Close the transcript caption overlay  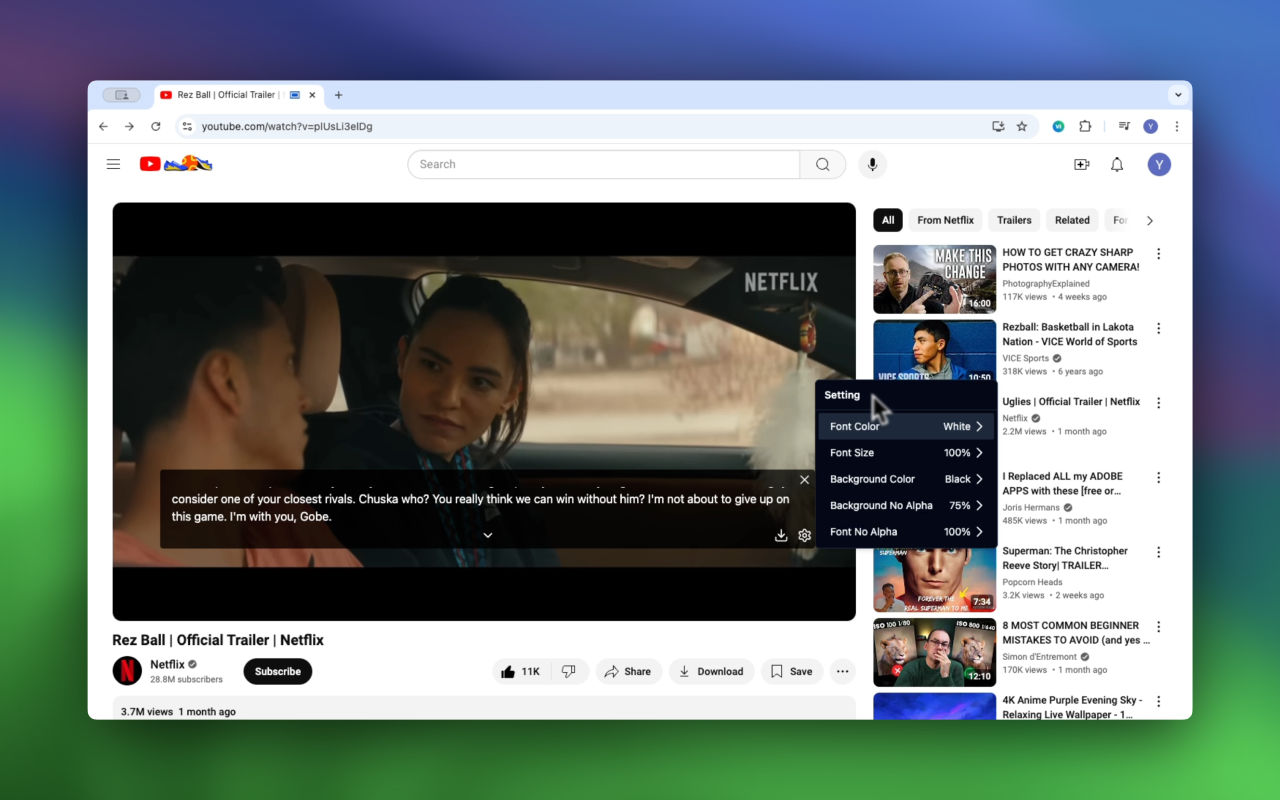click(x=804, y=480)
